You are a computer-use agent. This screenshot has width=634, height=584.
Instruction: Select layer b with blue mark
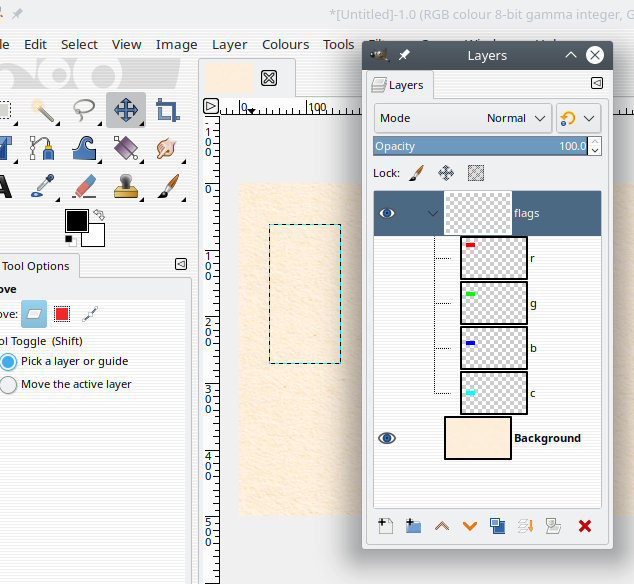pos(487,348)
